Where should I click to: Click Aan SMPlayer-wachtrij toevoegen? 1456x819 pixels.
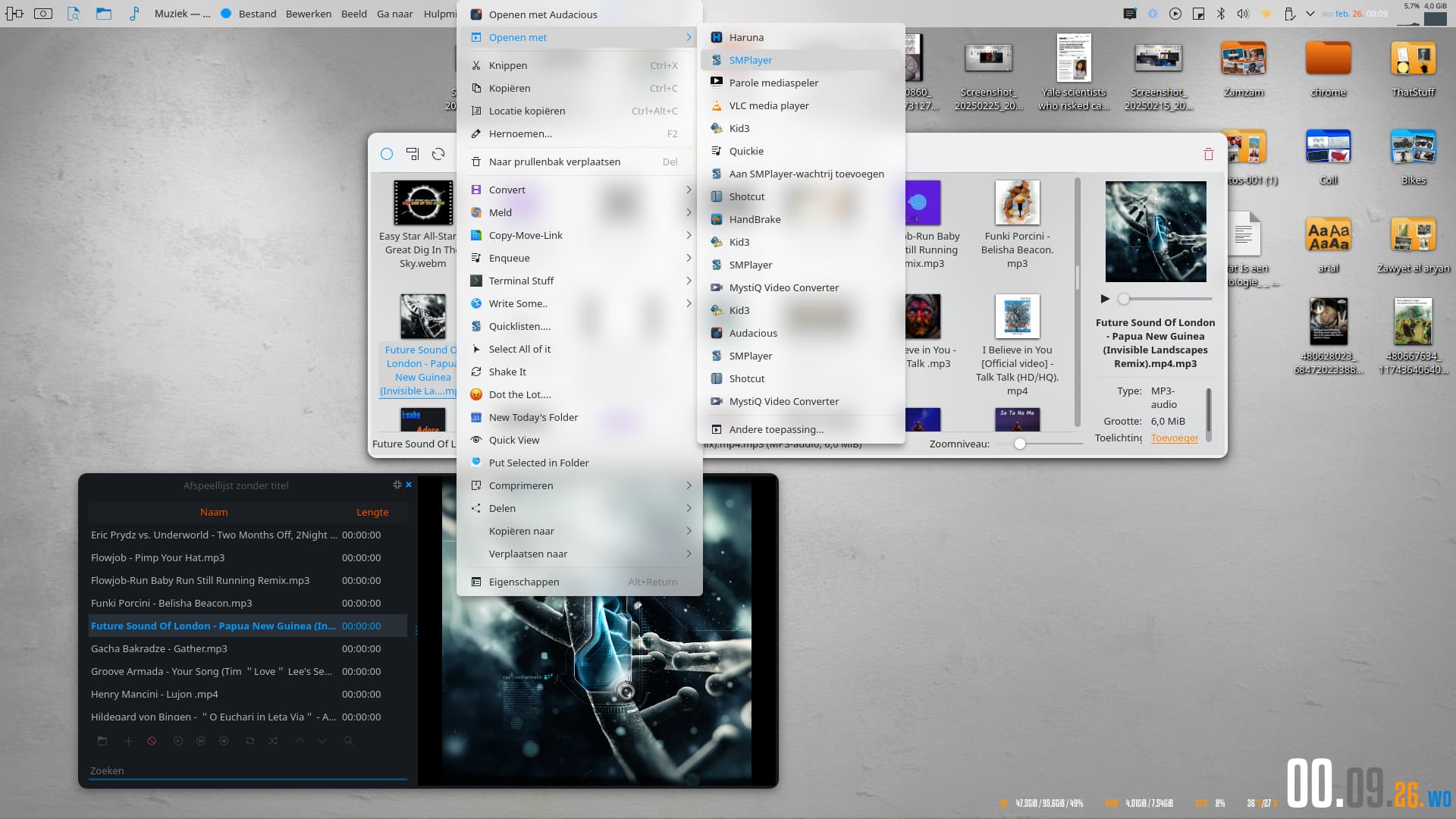(801, 174)
